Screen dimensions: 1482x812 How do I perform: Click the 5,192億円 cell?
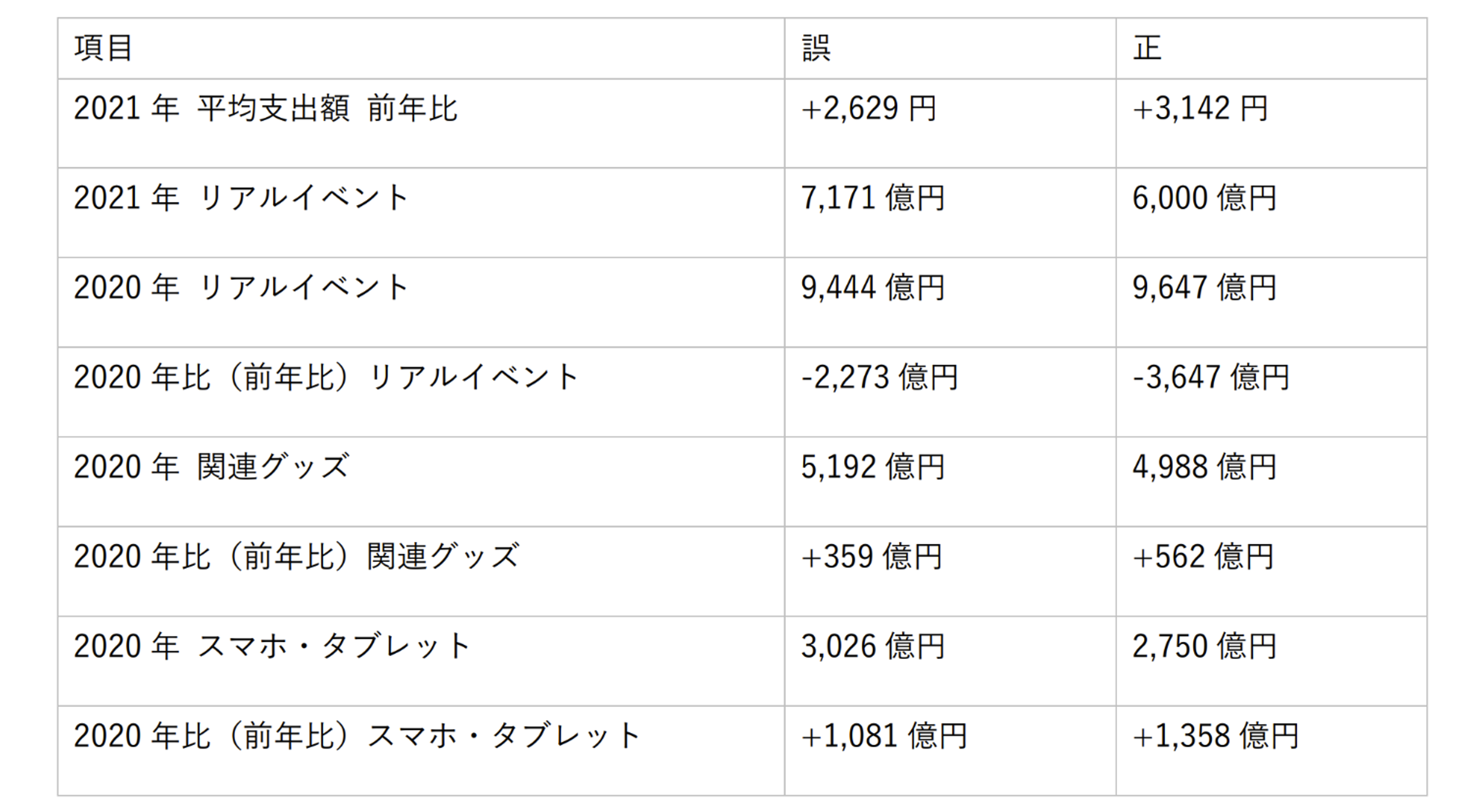pyautogui.click(x=873, y=467)
